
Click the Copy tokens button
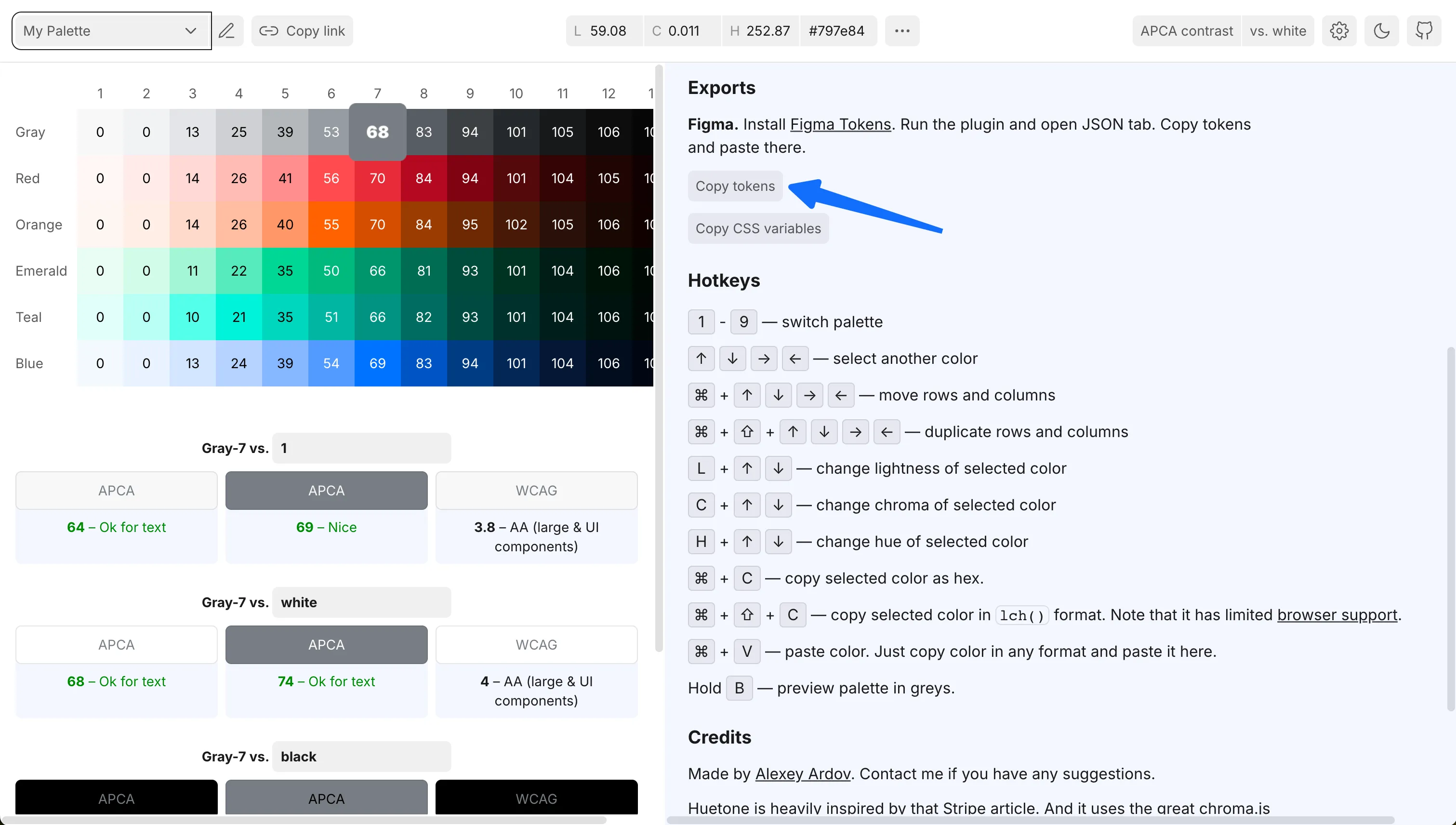(x=735, y=186)
